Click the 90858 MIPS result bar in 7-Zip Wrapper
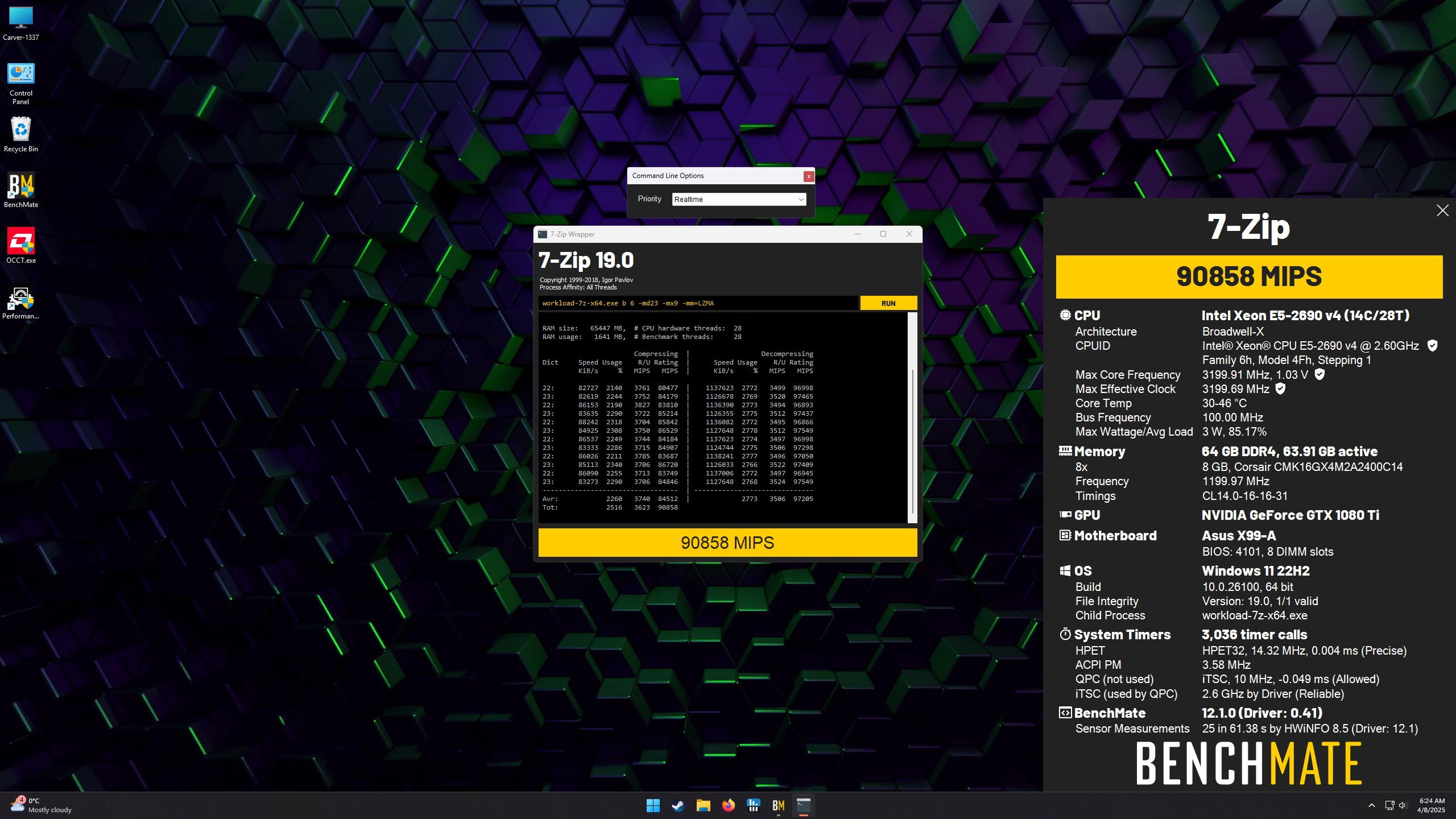The width and height of the screenshot is (1456, 819). (x=727, y=543)
